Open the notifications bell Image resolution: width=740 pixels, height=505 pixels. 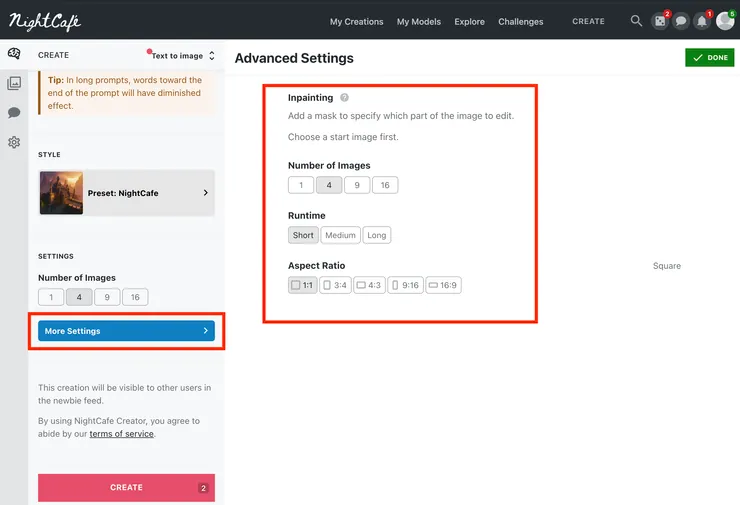(702, 21)
